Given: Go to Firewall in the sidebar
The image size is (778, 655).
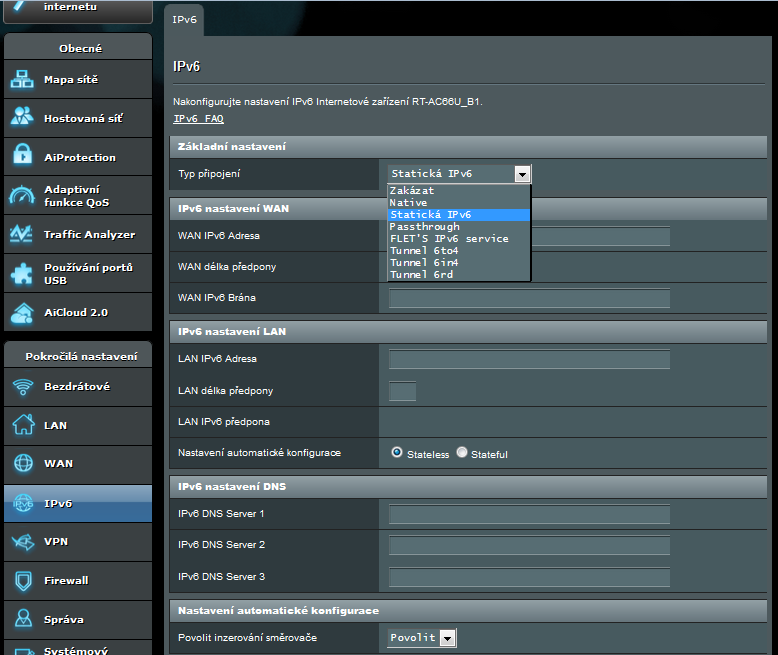Looking at the screenshot, I should click(x=66, y=580).
